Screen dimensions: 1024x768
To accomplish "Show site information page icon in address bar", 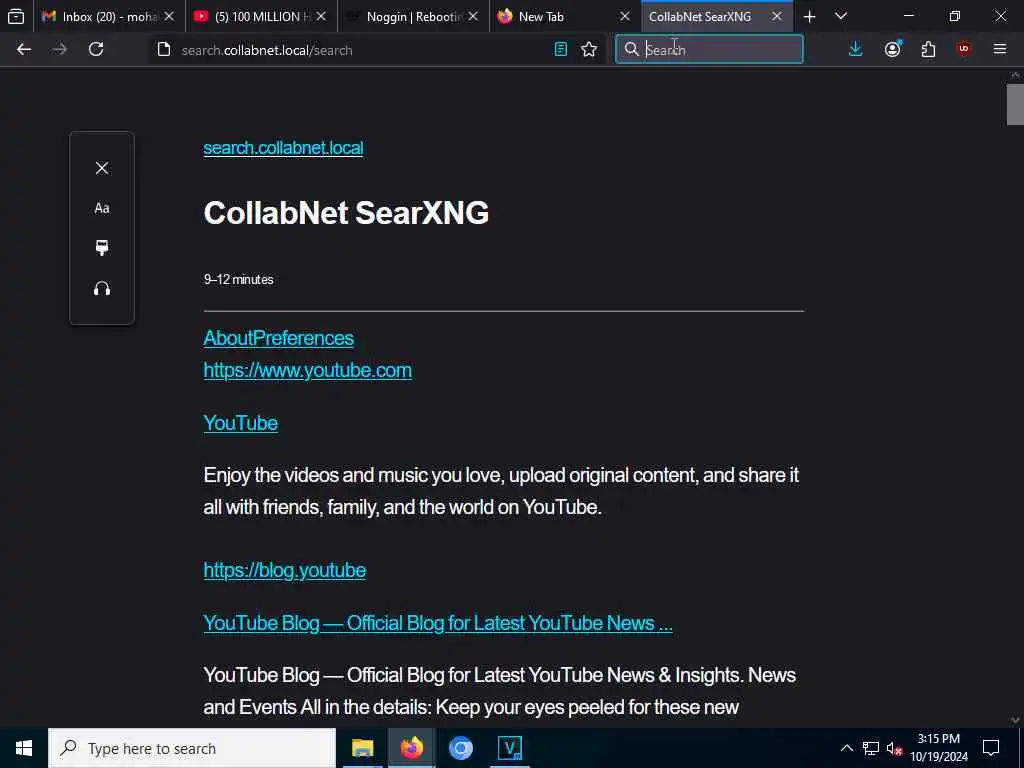I will 164,50.
